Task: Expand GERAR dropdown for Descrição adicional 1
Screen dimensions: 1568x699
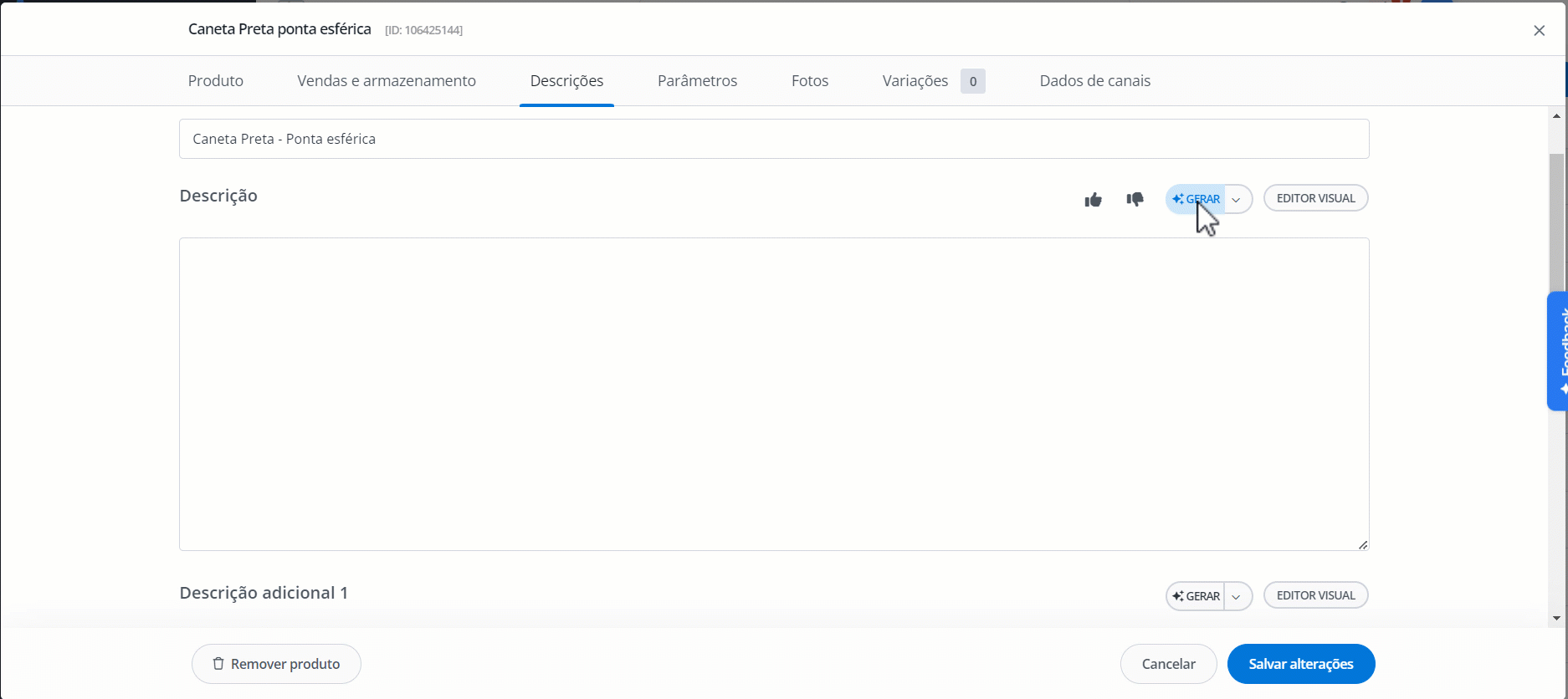Action: (1237, 596)
